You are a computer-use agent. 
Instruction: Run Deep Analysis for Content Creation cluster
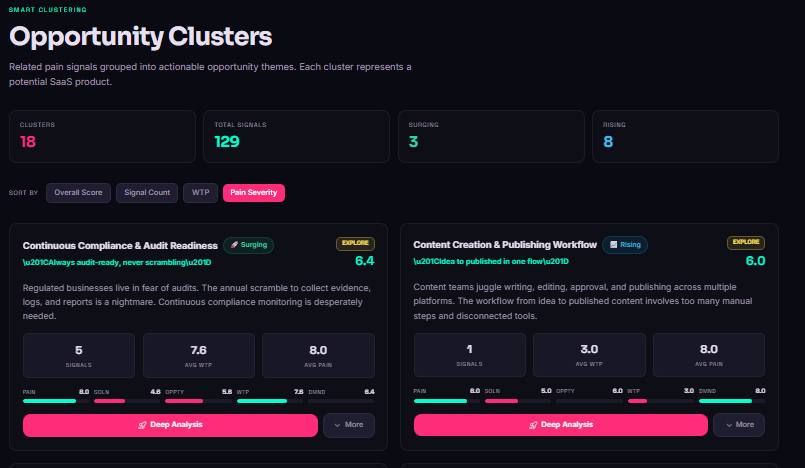click(561, 425)
